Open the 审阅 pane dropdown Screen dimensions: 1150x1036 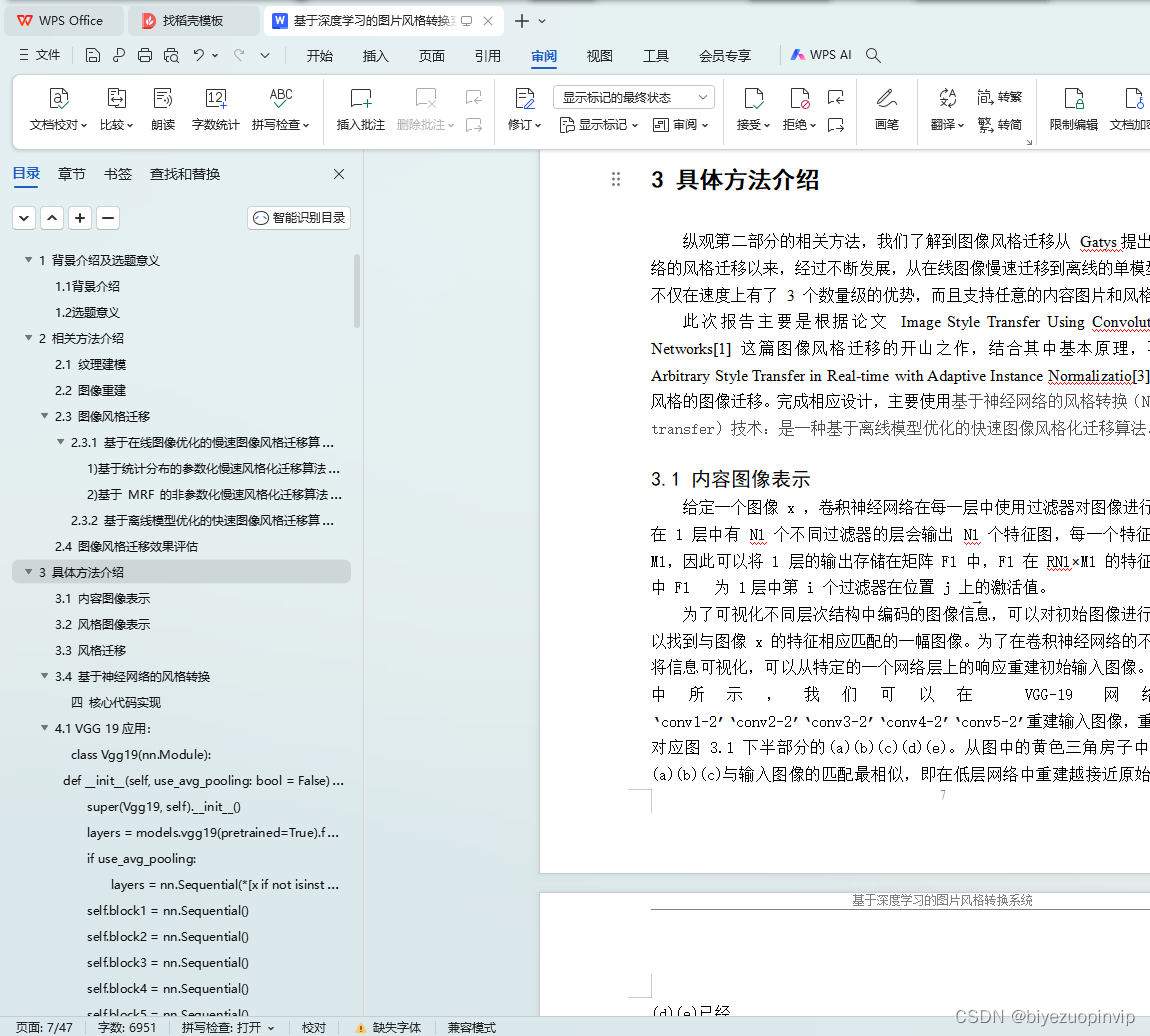[681, 125]
